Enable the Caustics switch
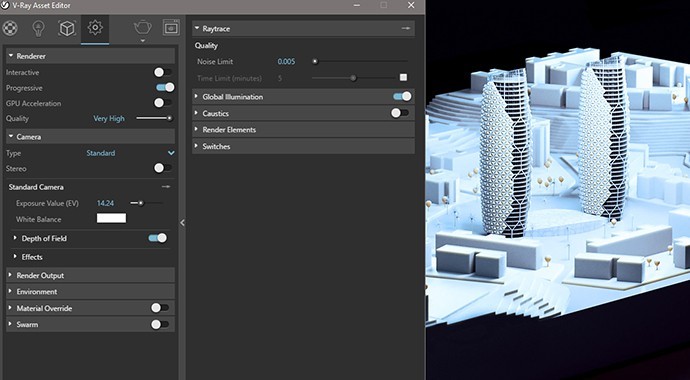The height and width of the screenshot is (380, 690). (x=400, y=113)
